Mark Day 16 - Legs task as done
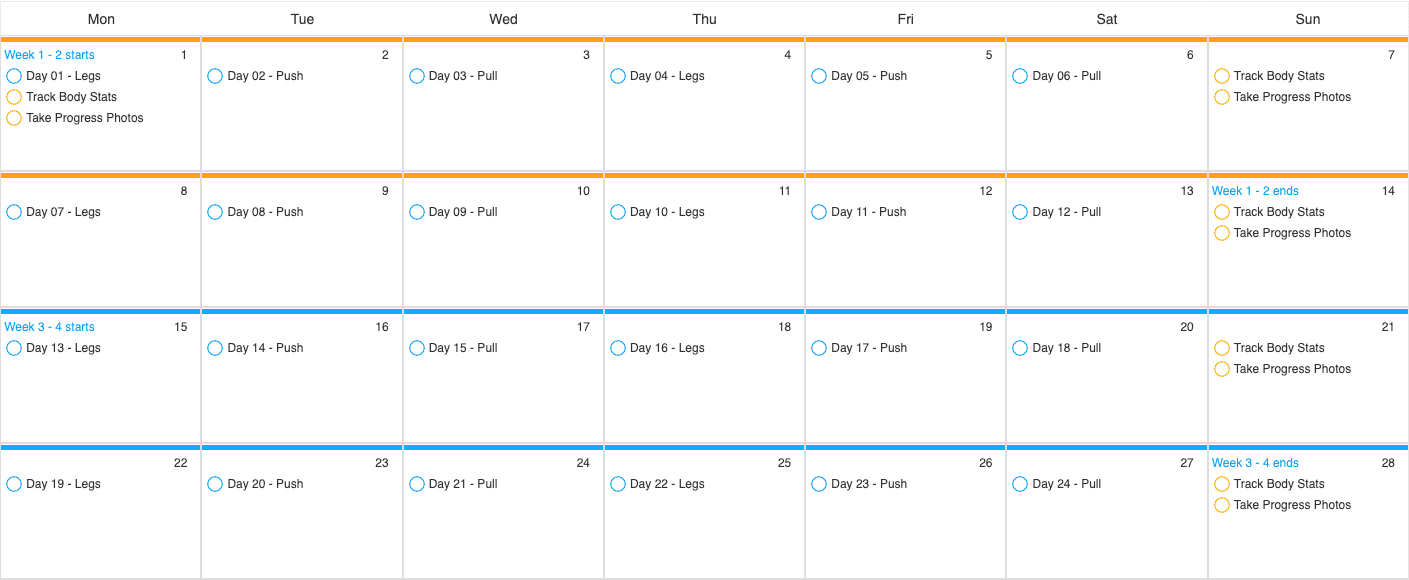 pyautogui.click(x=618, y=348)
